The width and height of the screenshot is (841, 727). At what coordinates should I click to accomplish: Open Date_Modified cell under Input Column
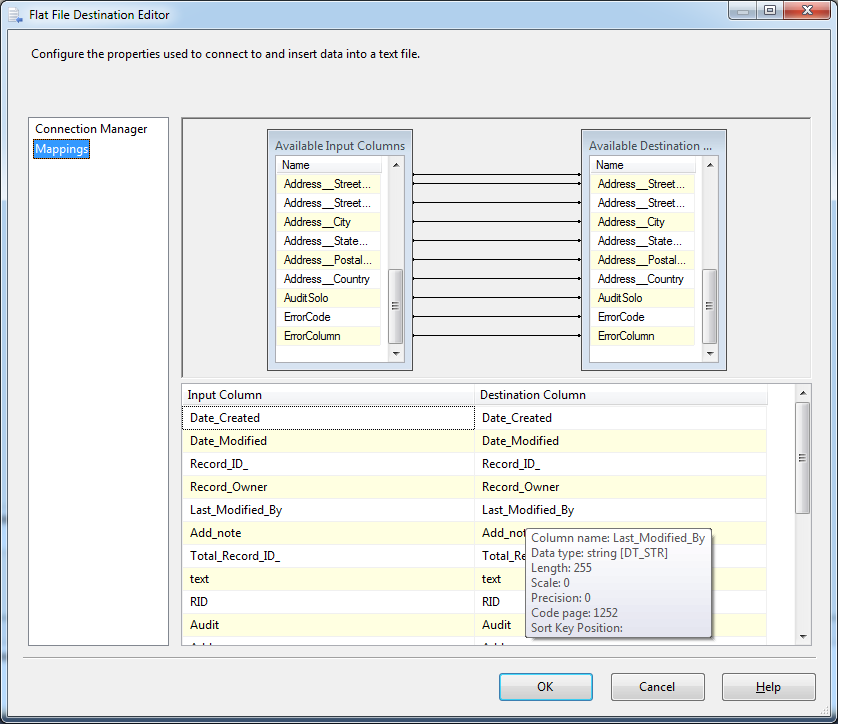[x=329, y=442]
